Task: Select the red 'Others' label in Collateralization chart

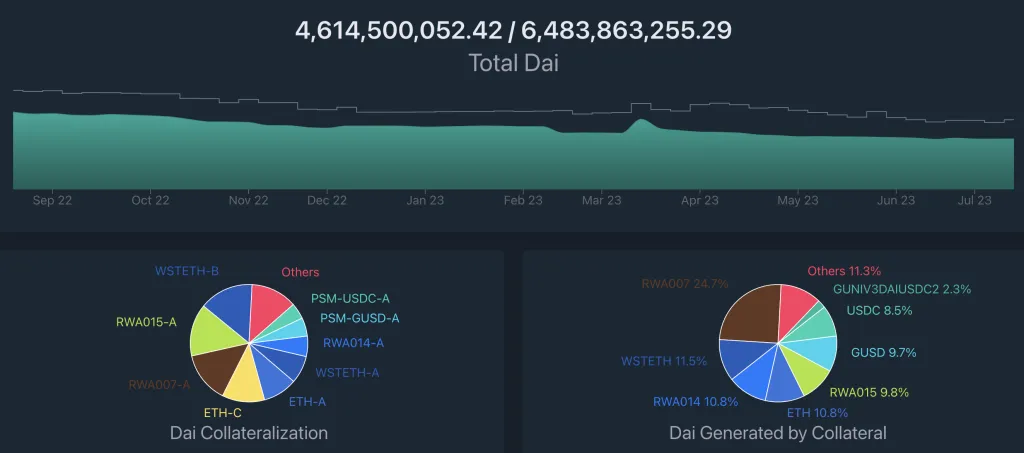Action: (x=300, y=272)
